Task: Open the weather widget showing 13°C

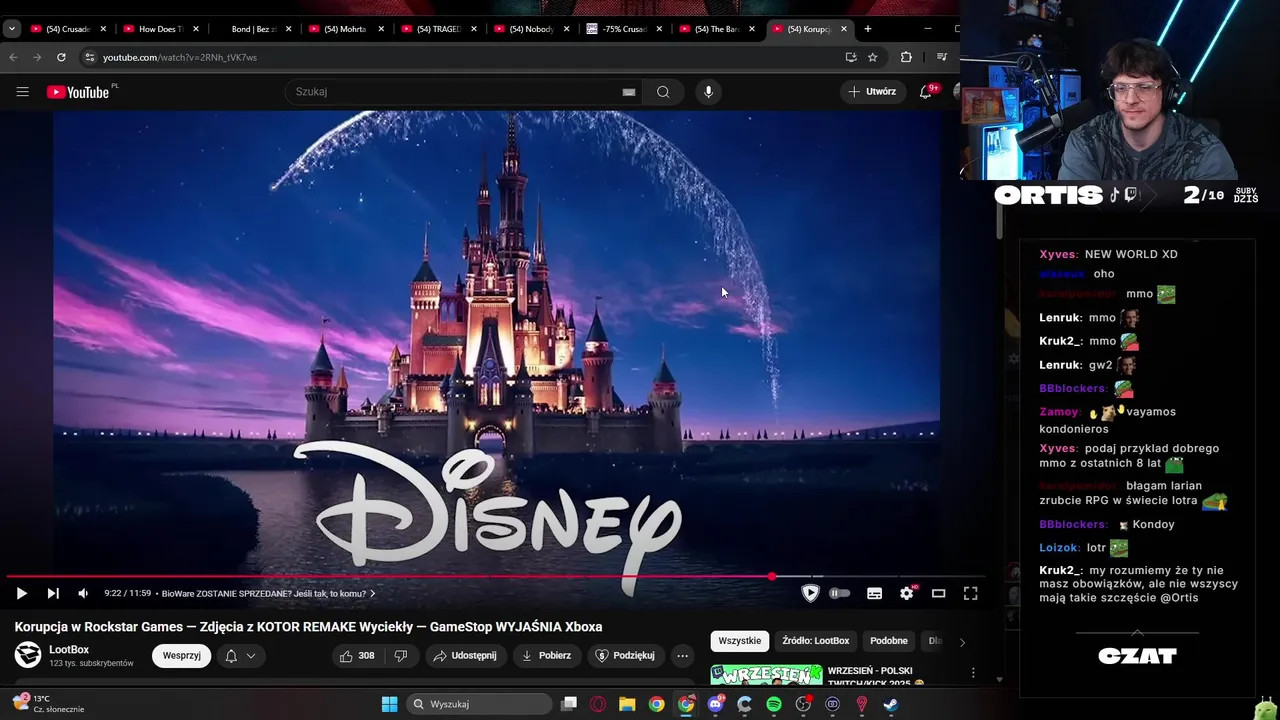Action: [x=48, y=703]
